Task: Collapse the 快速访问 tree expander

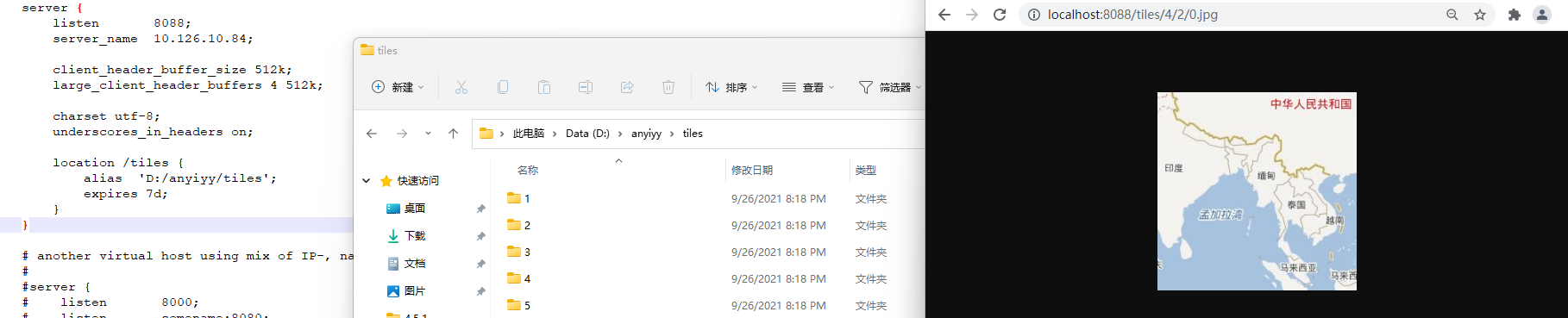Action: point(366,181)
